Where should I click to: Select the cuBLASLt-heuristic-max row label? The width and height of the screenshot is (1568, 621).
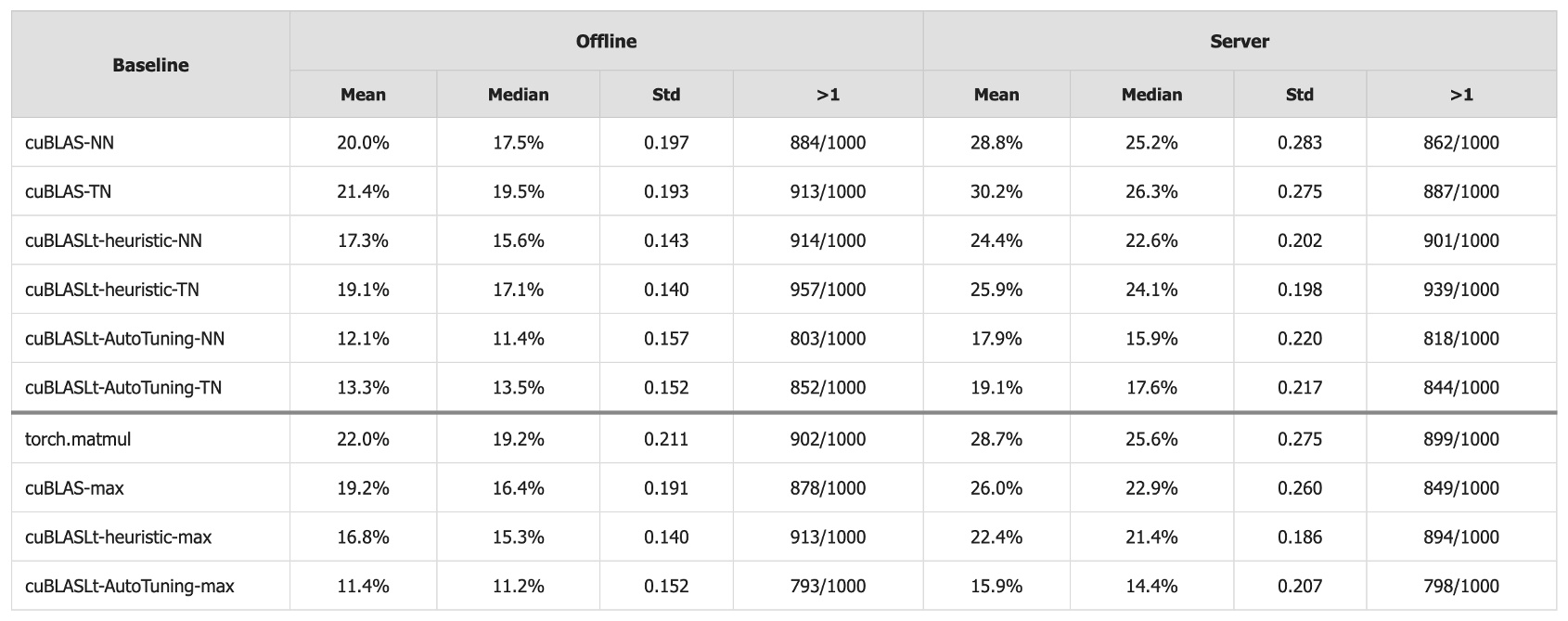pyautogui.click(x=118, y=537)
